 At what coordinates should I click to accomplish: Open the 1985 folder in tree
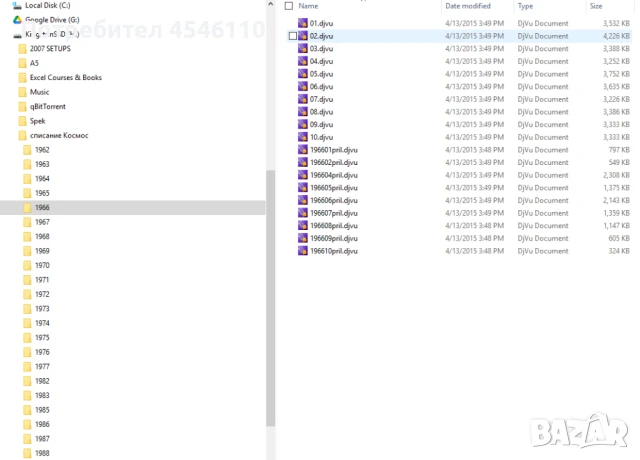click(42, 410)
